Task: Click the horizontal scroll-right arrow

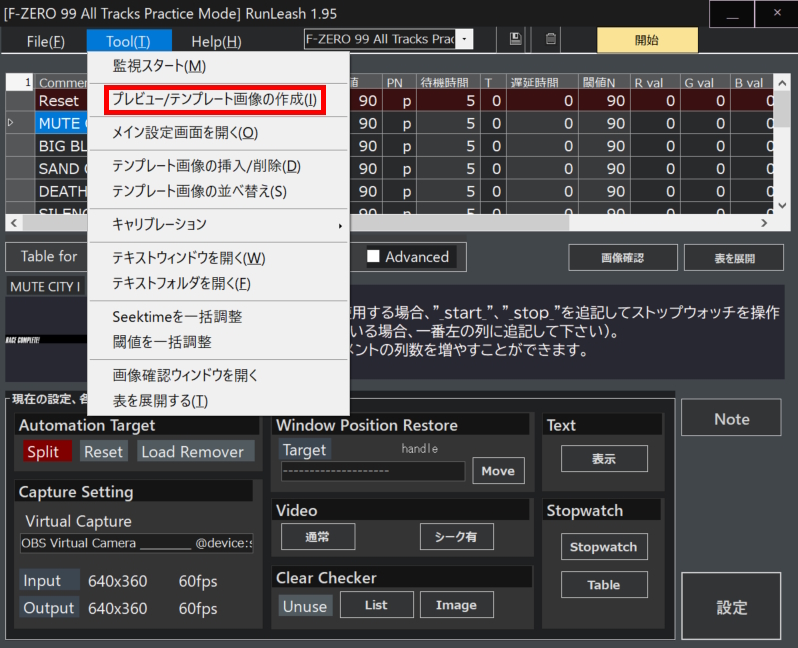Action: [x=764, y=223]
